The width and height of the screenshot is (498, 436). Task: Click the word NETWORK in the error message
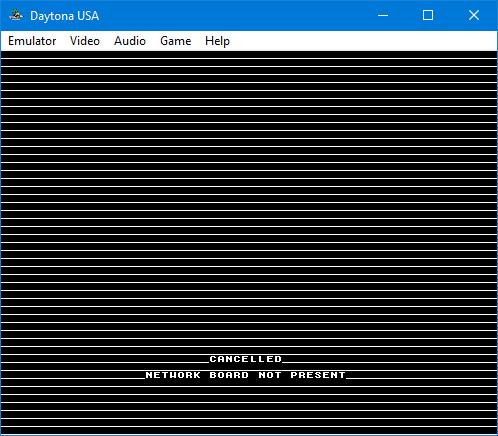pyautogui.click(x=173, y=375)
